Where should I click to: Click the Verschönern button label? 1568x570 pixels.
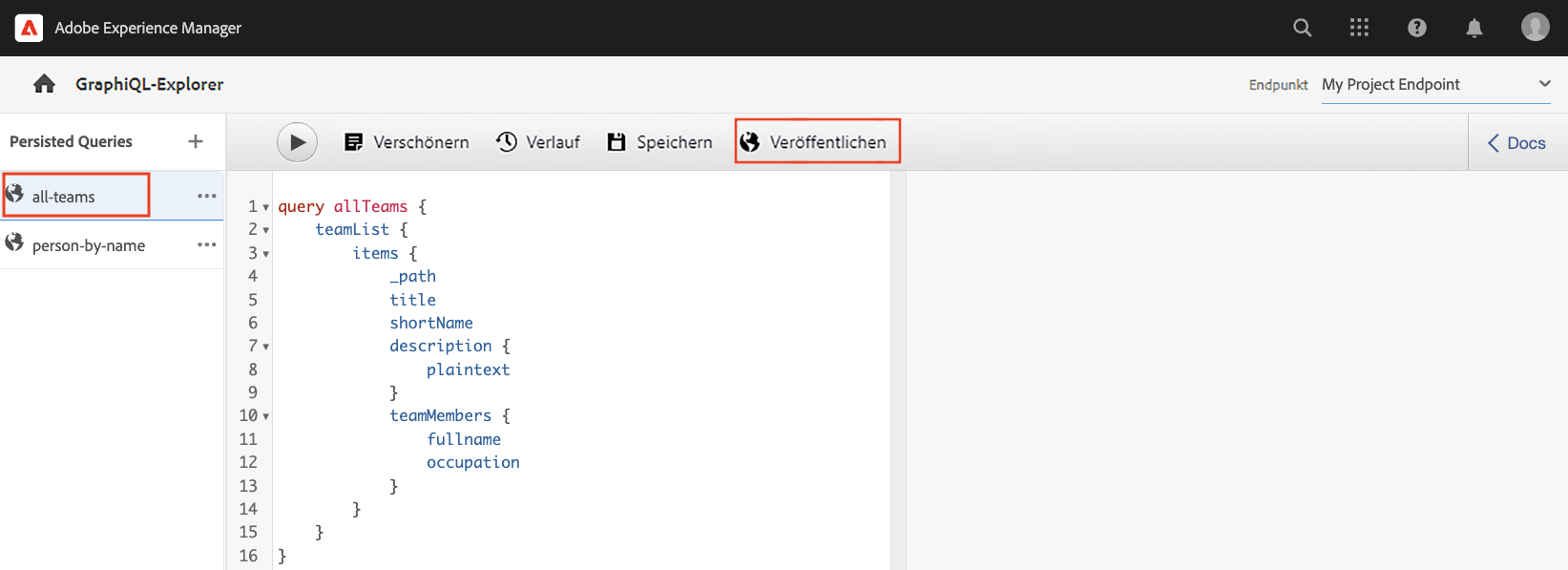421,142
